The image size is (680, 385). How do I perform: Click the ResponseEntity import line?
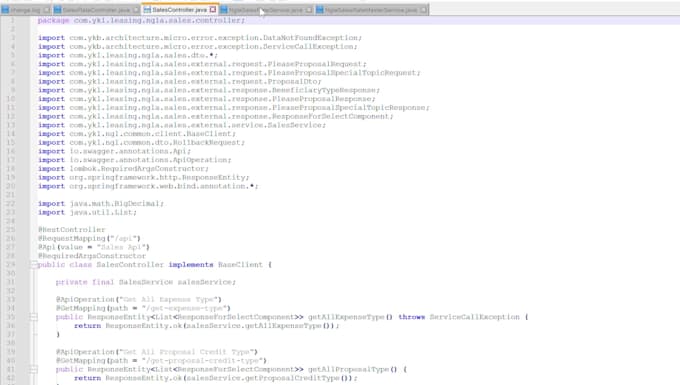point(144,177)
